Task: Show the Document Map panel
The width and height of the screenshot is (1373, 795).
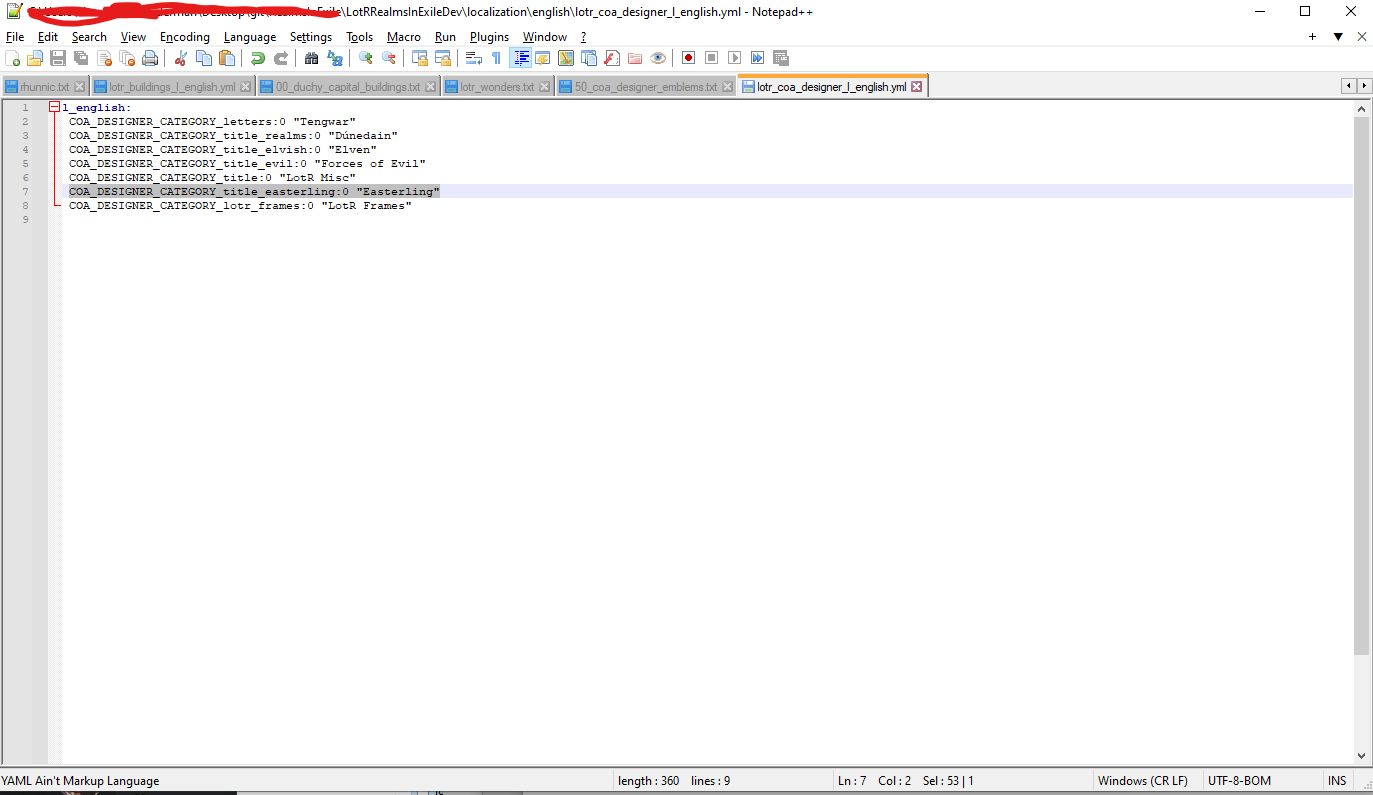Action: click(x=566, y=58)
